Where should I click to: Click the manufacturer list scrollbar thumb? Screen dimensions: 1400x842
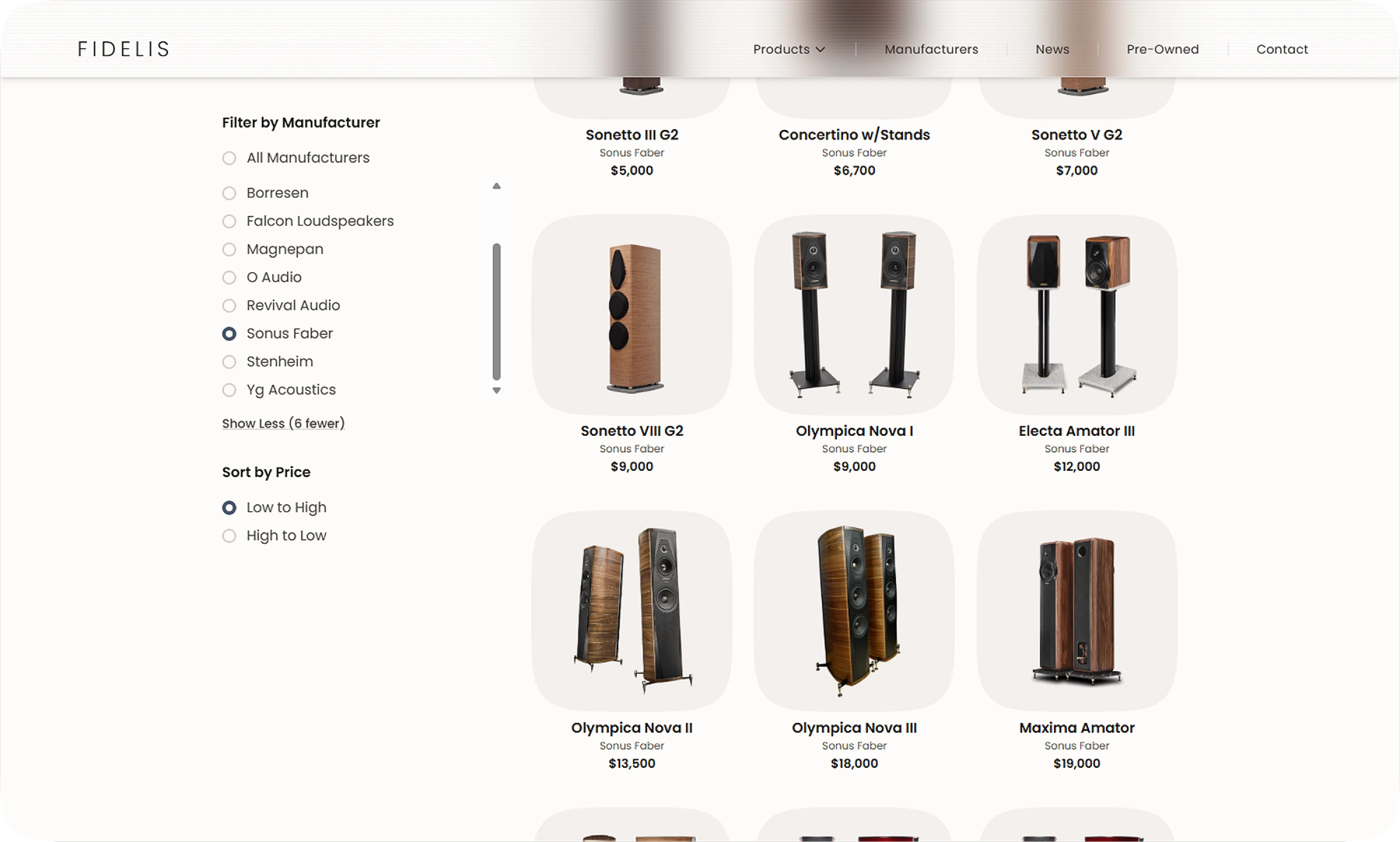(x=496, y=312)
